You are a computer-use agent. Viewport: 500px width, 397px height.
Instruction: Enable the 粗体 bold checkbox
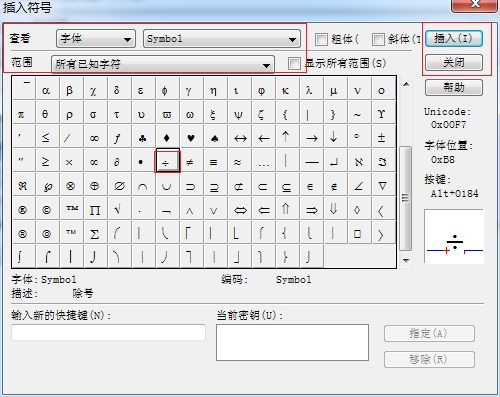[321, 39]
